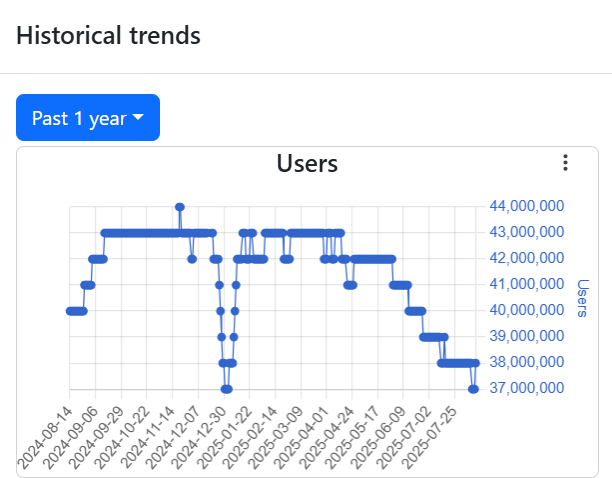Open the Past 1 year dropdown
Image resolution: width=612 pixels, height=478 pixels.
pyautogui.click(x=88, y=118)
